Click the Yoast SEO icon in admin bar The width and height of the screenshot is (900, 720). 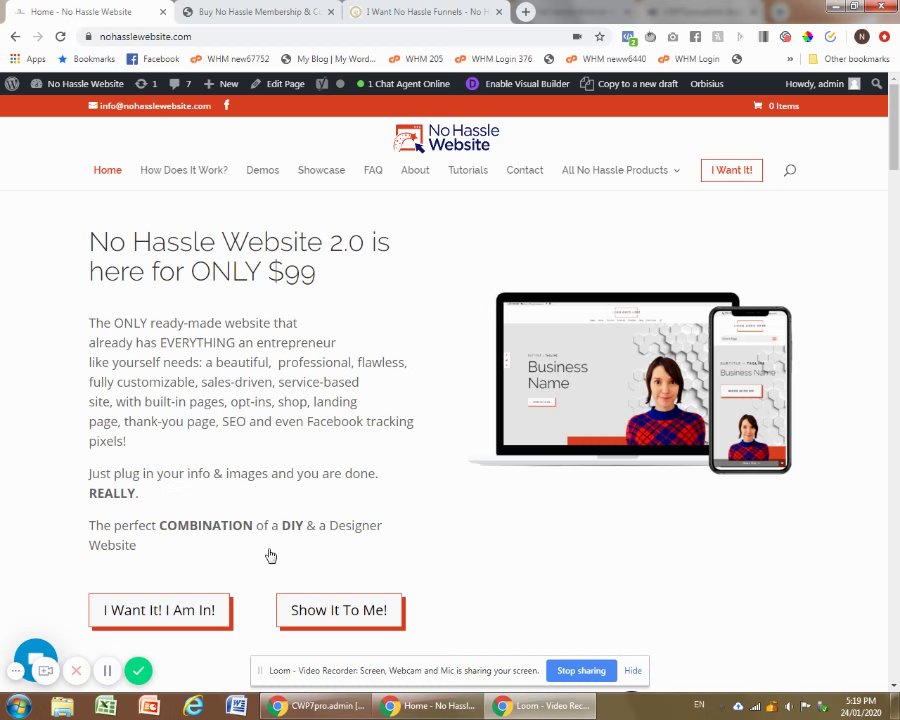[x=322, y=84]
